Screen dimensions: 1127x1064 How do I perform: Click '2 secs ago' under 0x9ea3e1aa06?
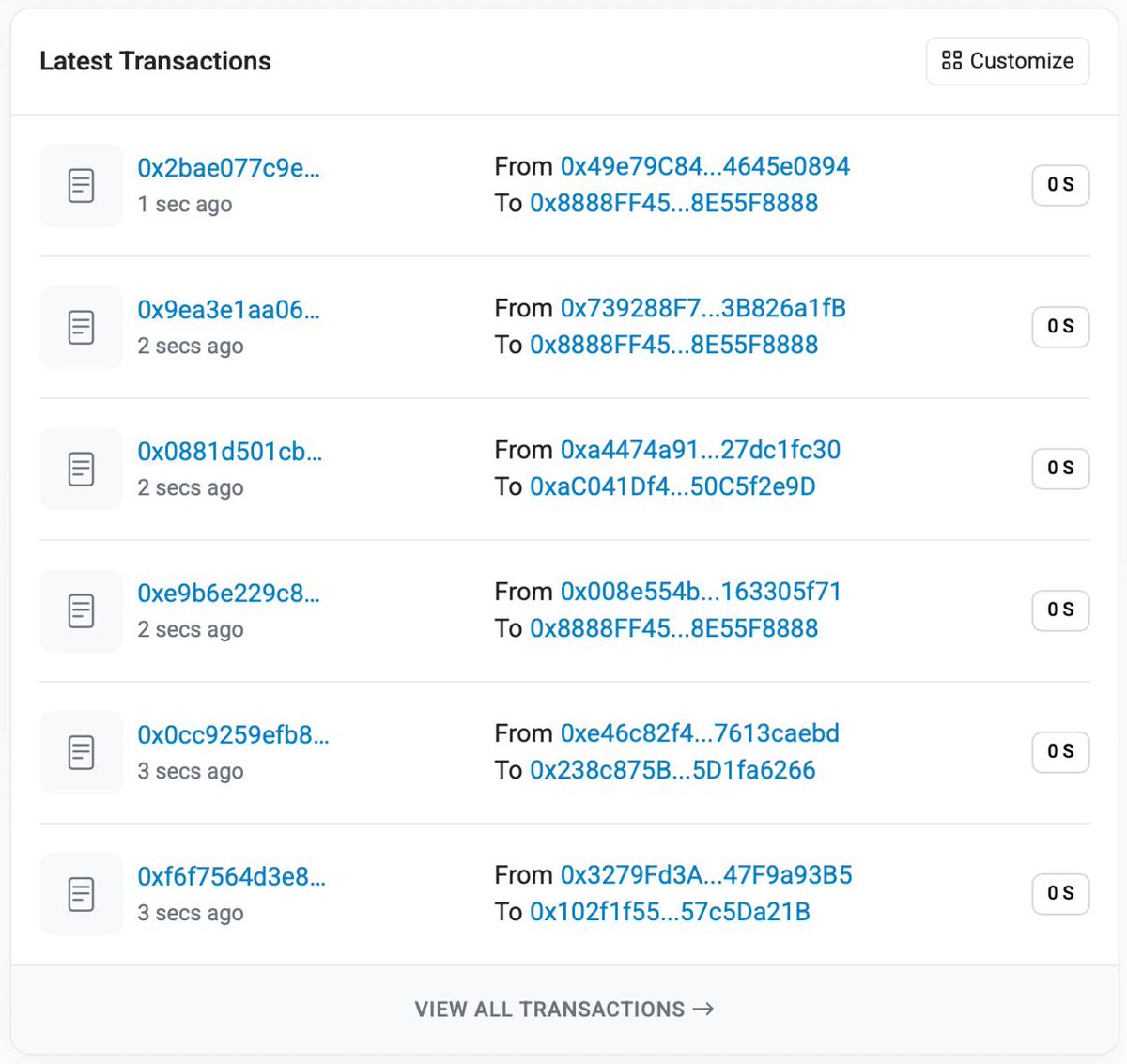(x=190, y=347)
